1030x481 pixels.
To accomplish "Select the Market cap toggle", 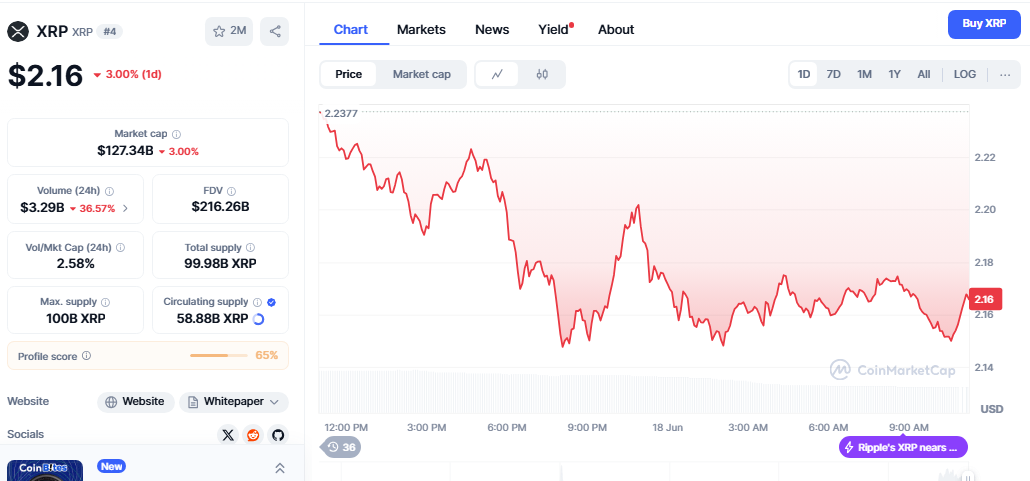I will 422,74.
